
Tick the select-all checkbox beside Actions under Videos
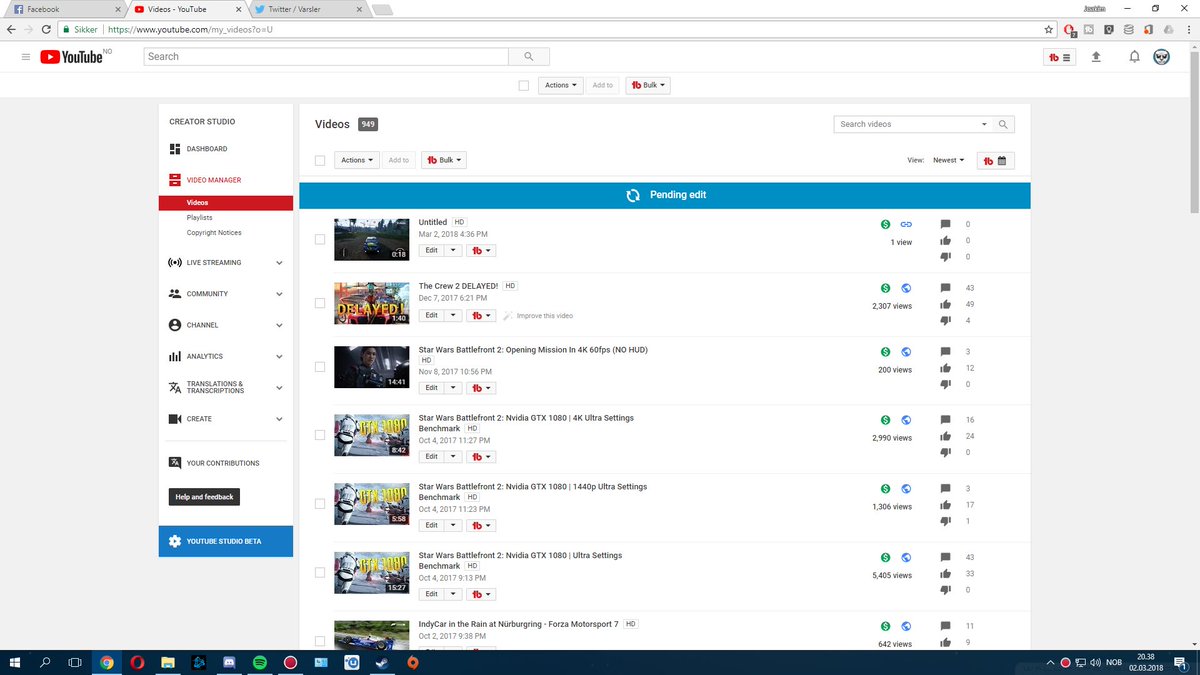[x=320, y=160]
